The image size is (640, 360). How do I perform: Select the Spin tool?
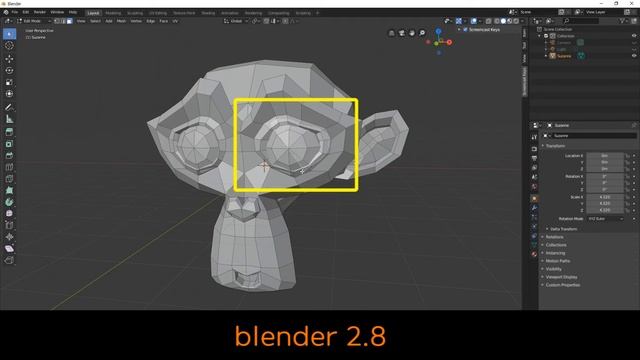9,202
